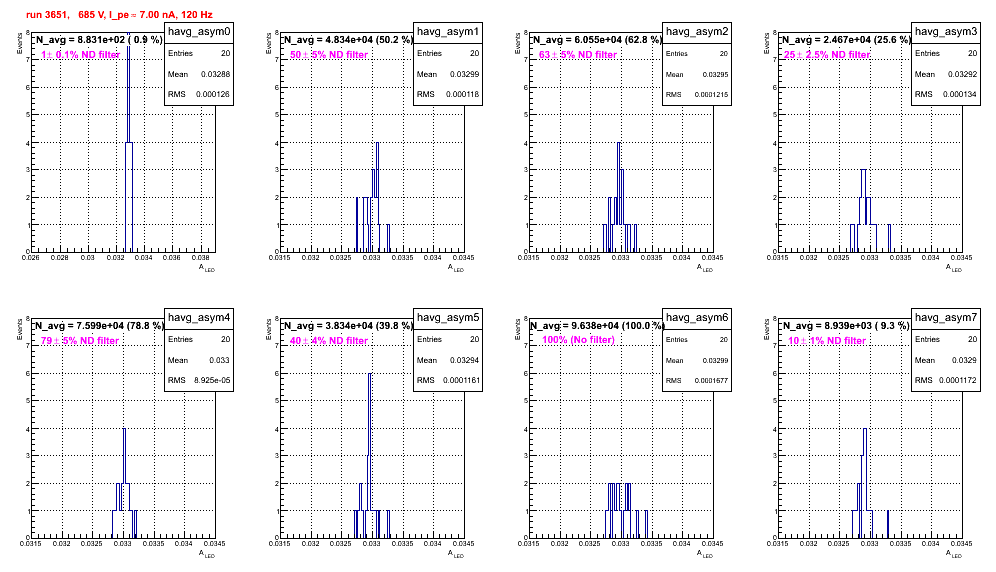Click the 40± 4% ND filter annotation
996x572 pixels.
(x=329, y=341)
